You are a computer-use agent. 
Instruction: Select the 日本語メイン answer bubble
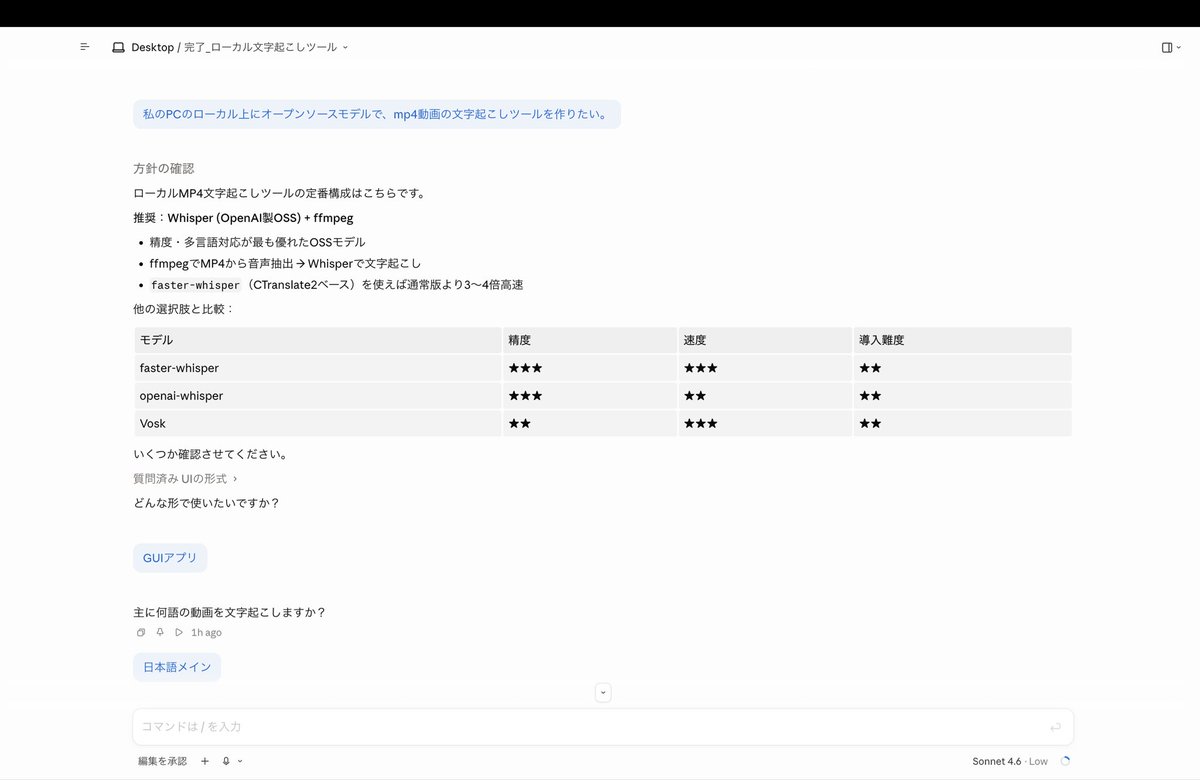pos(177,667)
